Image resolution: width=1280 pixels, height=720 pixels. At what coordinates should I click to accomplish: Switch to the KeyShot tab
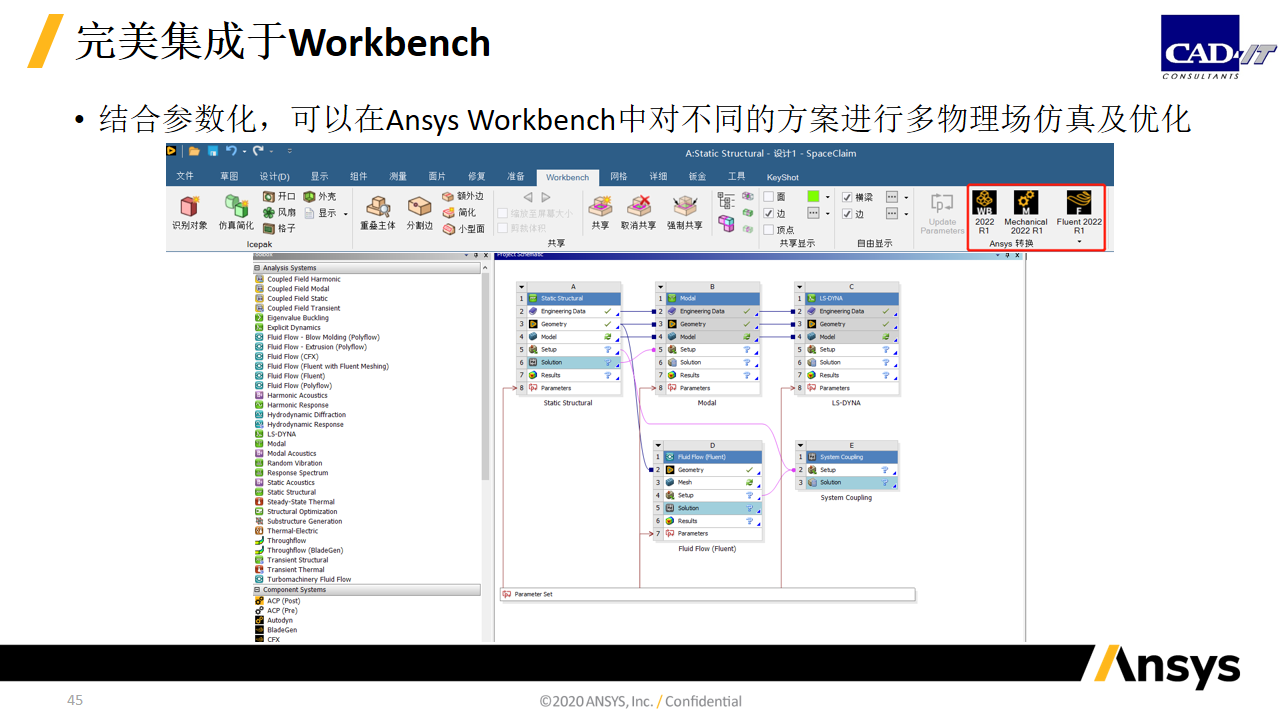coord(783,177)
